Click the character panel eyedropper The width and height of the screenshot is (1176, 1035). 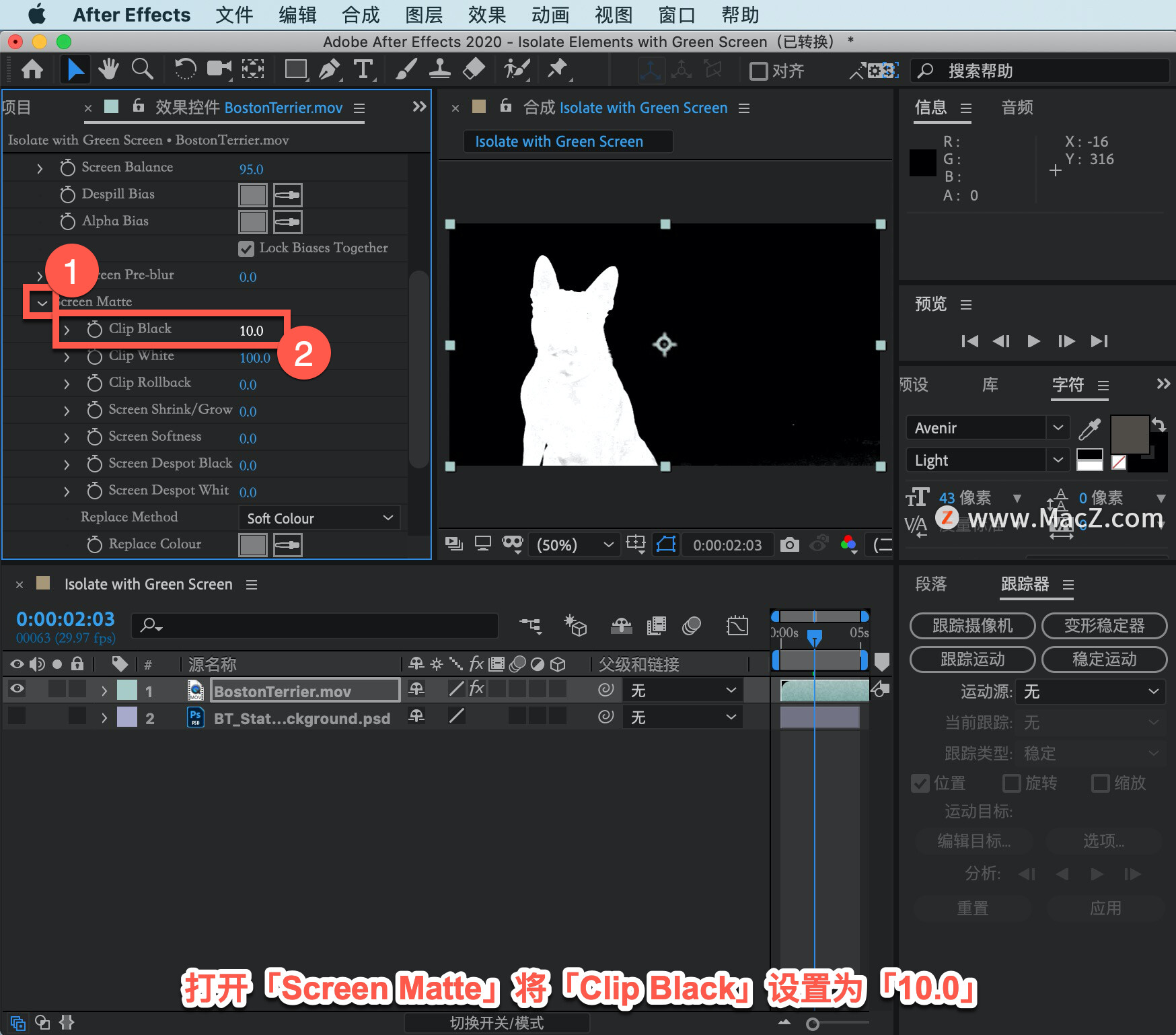pos(1089,428)
